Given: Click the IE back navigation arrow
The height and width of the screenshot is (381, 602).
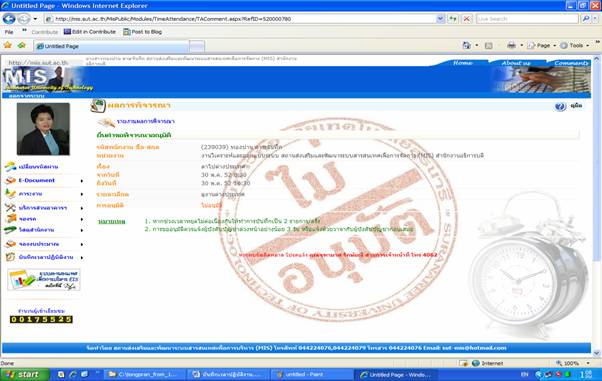Looking at the screenshot, I should pyautogui.click(x=9, y=18).
